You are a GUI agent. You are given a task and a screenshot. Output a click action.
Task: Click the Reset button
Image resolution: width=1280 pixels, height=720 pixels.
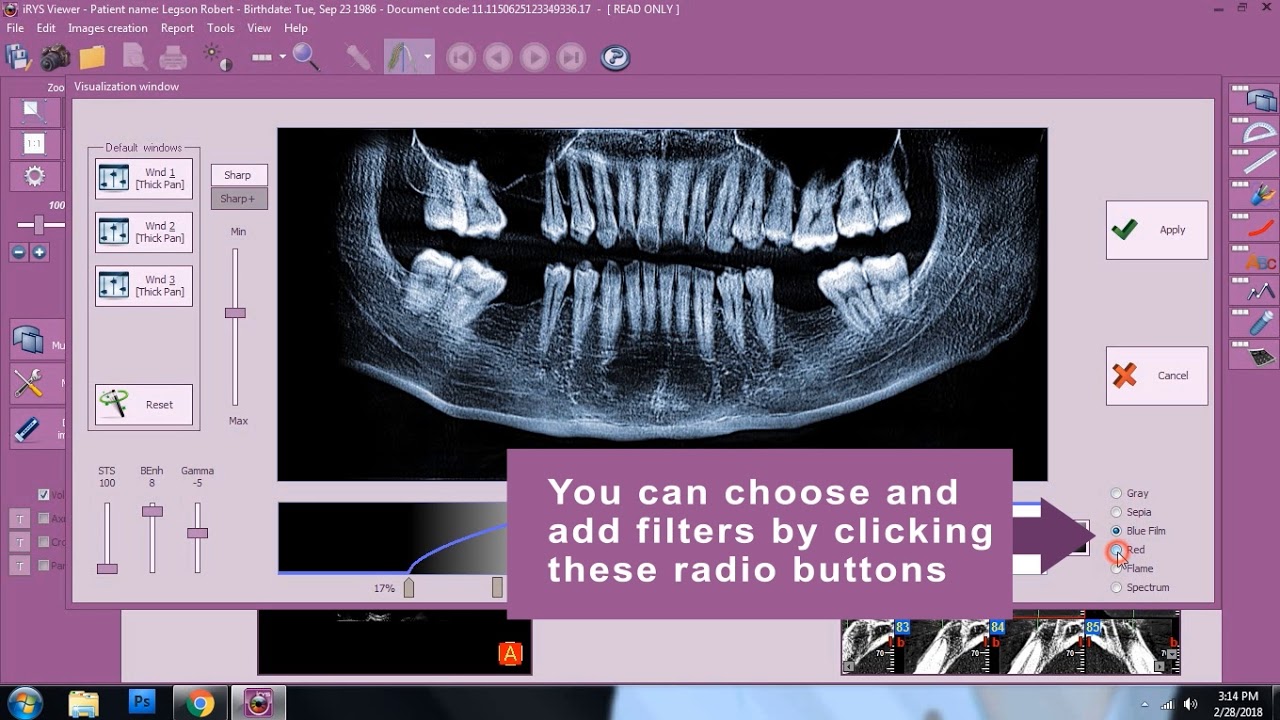(x=144, y=405)
